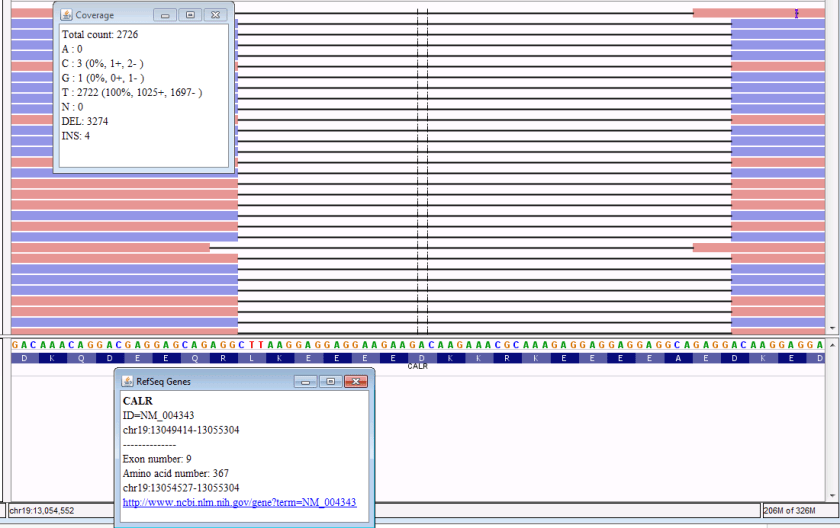Click the chr19:13,054,552 position status field
This screenshot has height=528, width=840.
pyautogui.click(x=60, y=511)
